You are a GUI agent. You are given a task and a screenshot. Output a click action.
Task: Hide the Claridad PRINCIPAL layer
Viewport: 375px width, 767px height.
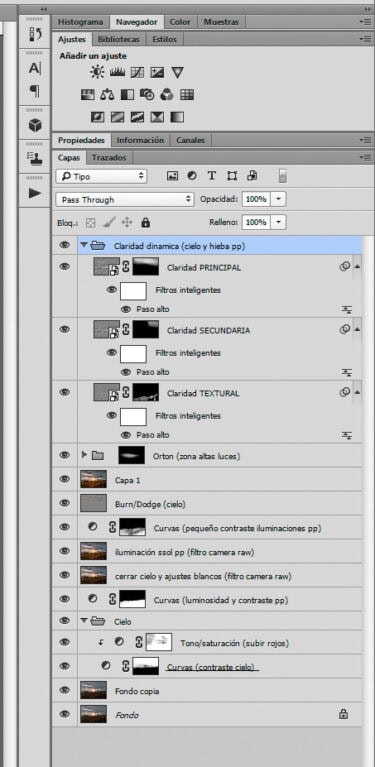[x=65, y=267]
